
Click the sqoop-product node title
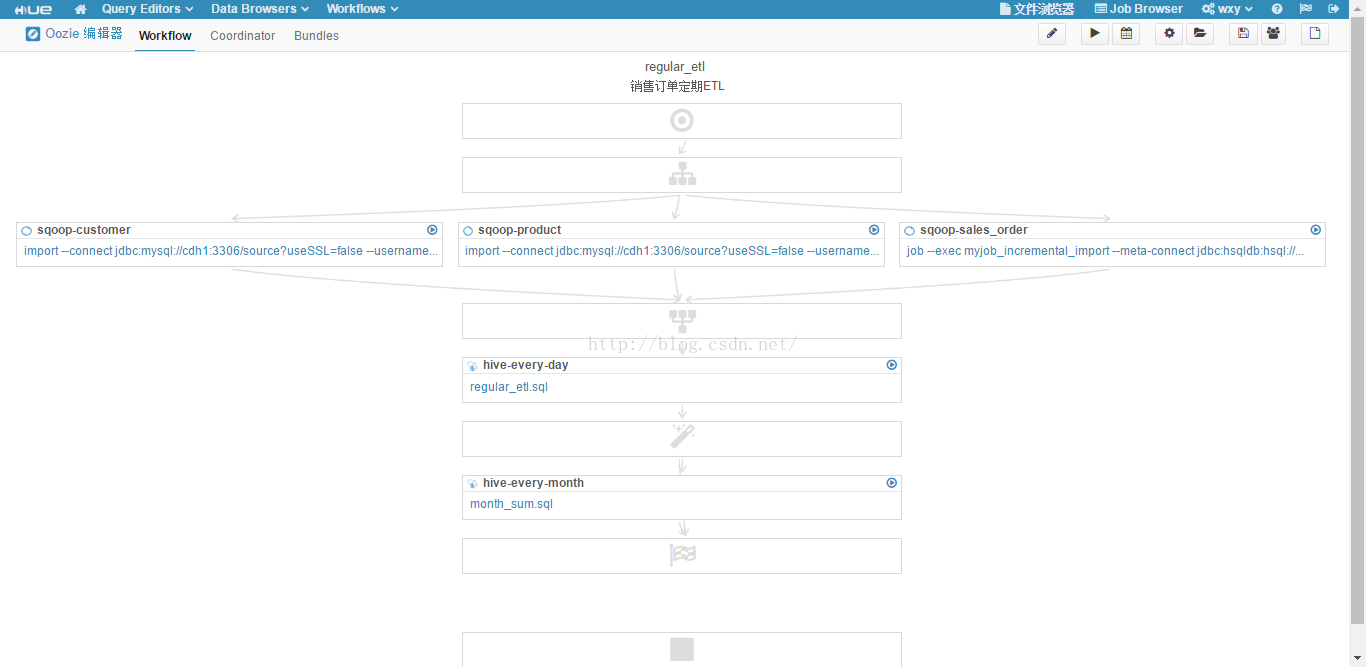point(520,230)
